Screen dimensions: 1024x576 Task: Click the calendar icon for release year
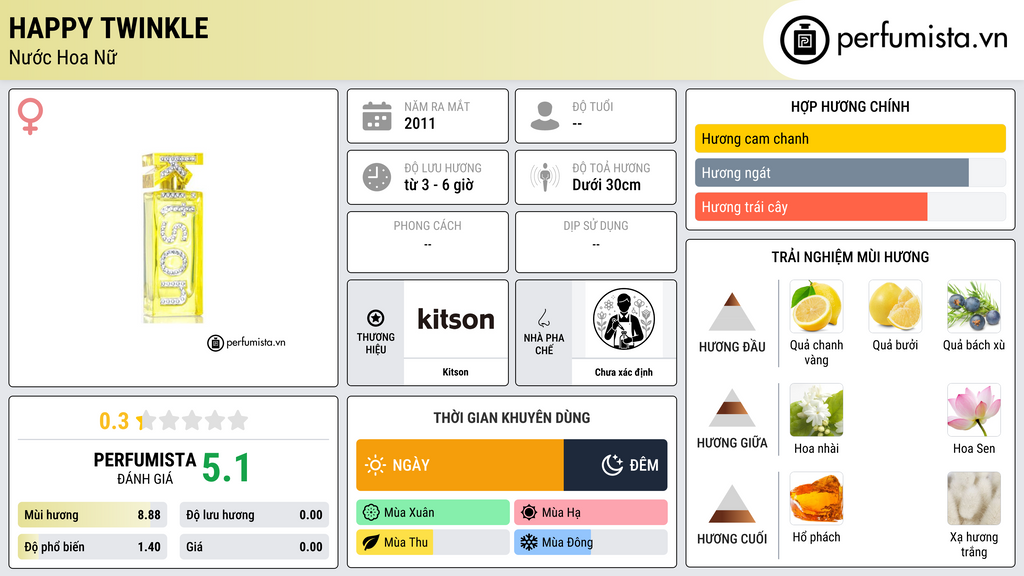(377, 116)
